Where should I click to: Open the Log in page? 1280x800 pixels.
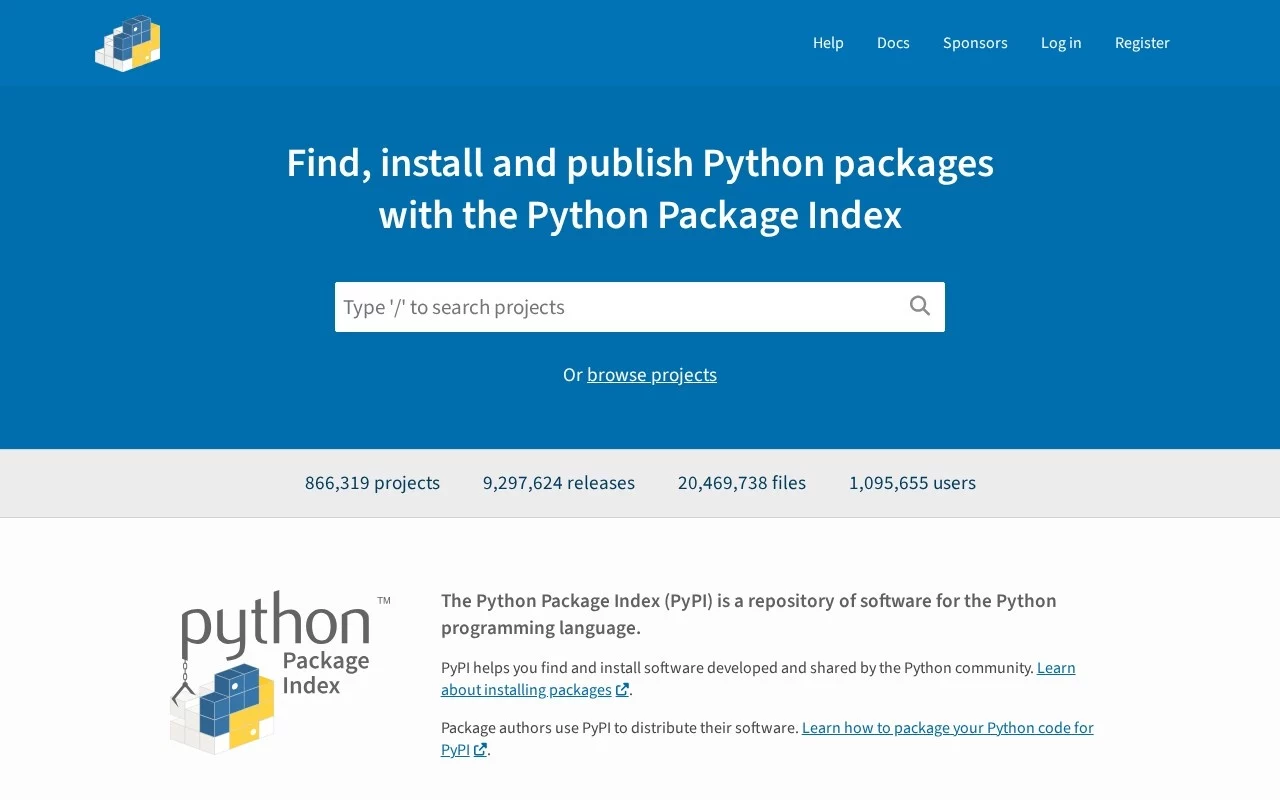1061,43
